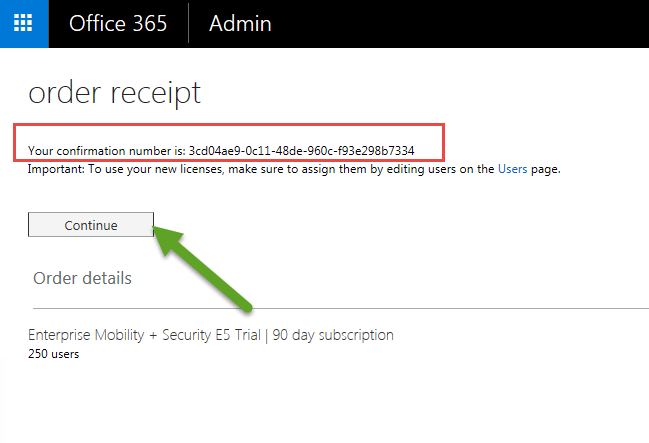
Task: Click the Office 365 header title
Action: pos(118,23)
